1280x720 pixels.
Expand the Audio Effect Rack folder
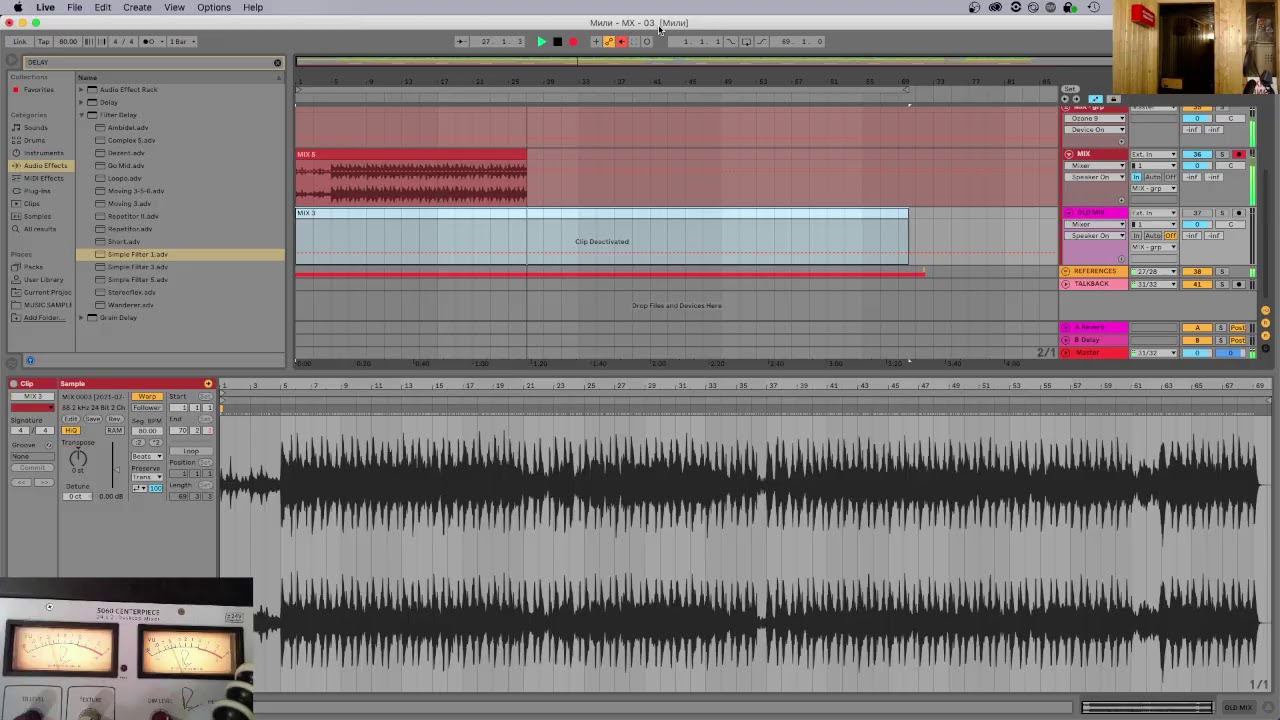pyautogui.click(x=81, y=89)
